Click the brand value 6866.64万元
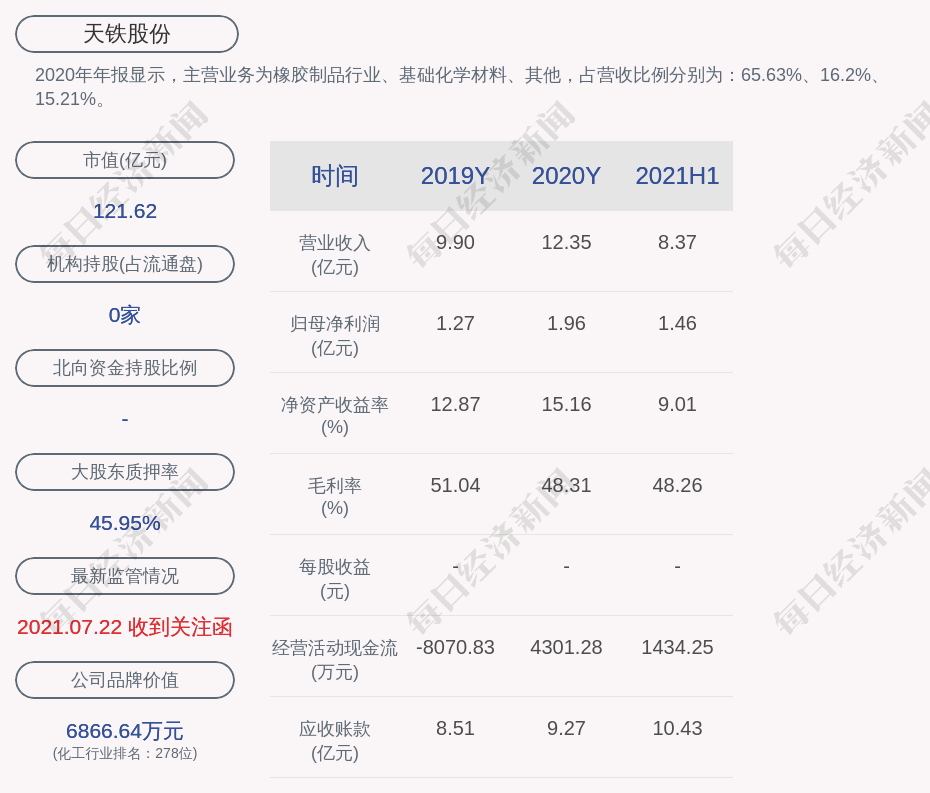The height and width of the screenshot is (793, 930). pyautogui.click(x=125, y=731)
